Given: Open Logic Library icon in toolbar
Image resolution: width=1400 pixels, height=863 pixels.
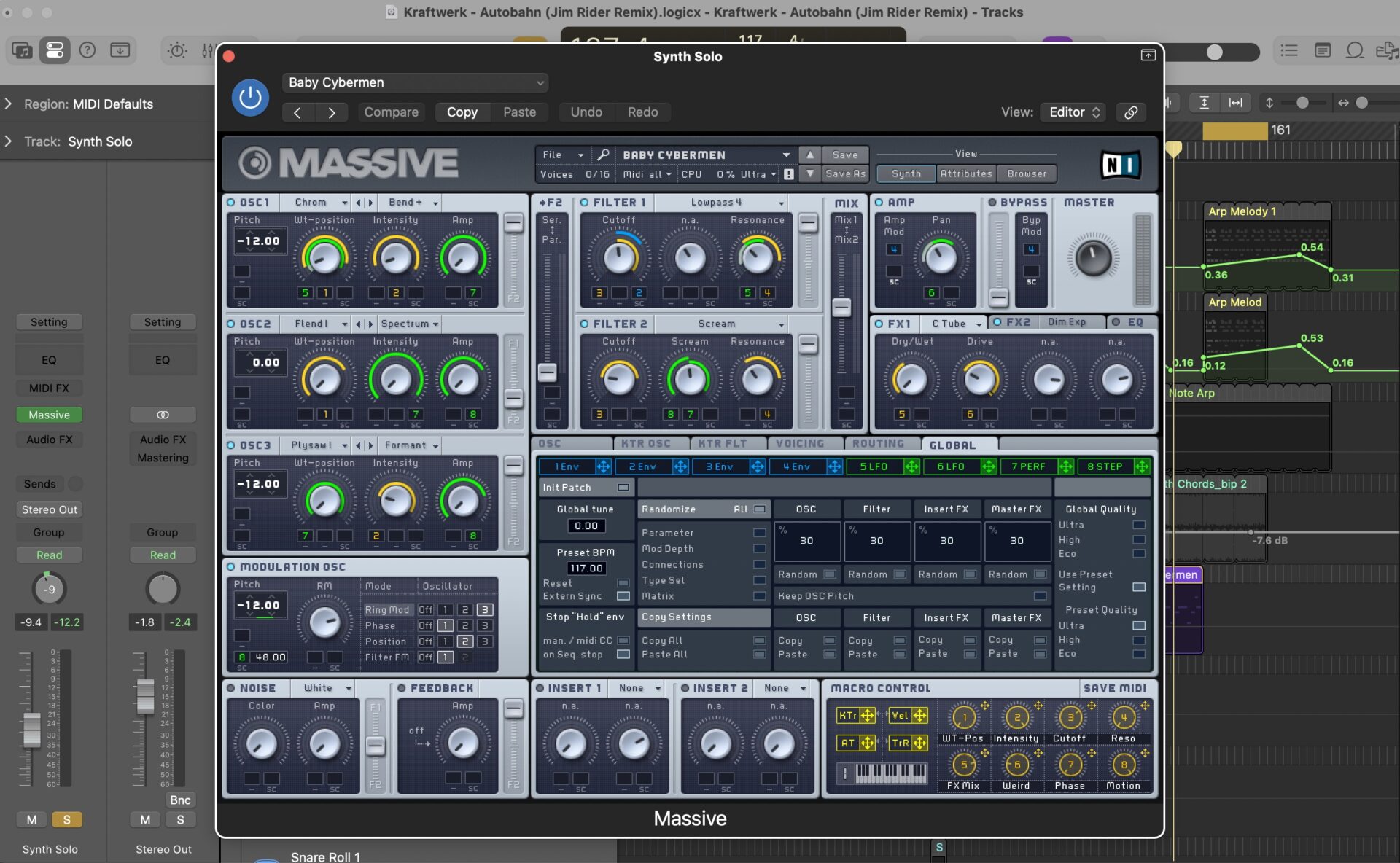Looking at the screenshot, I should coord(22,50).
